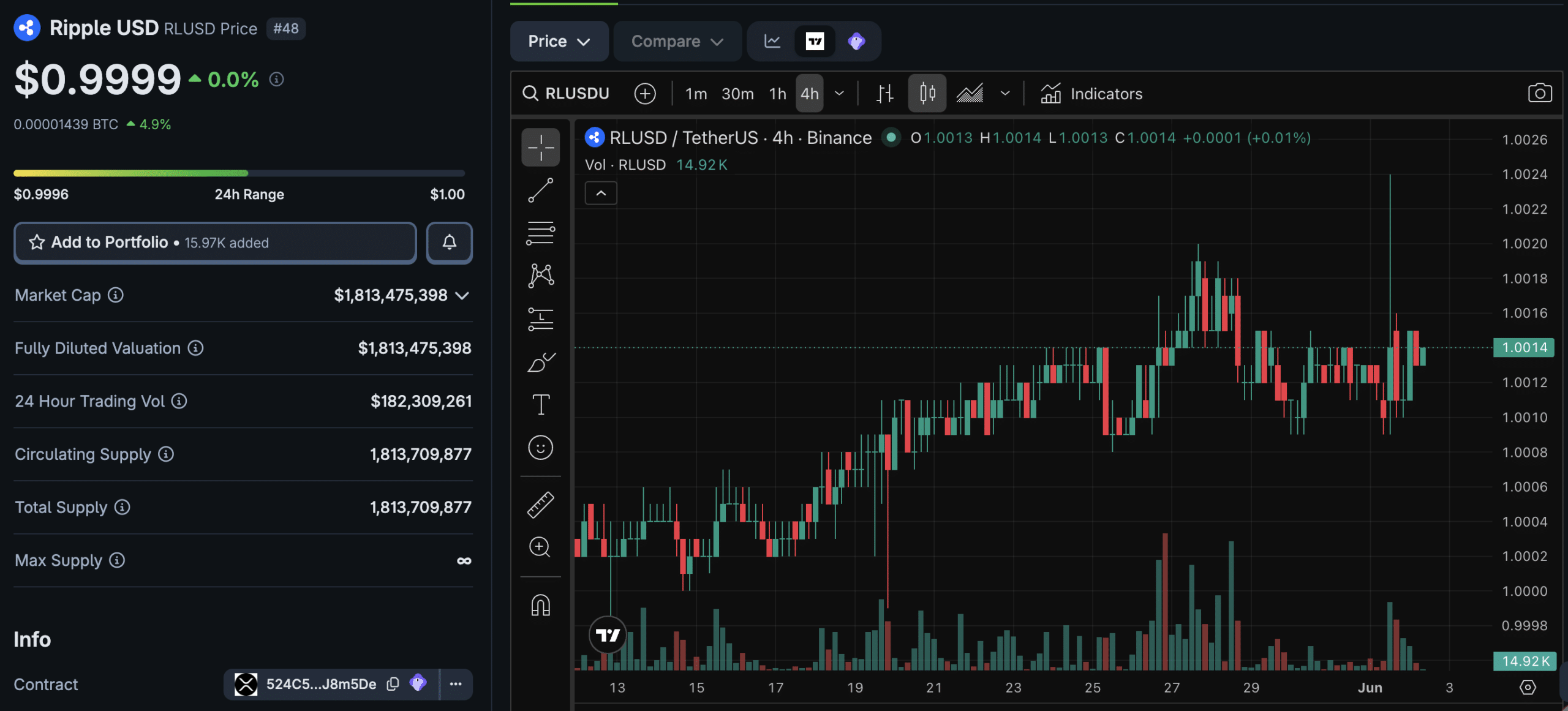Open Total Supply info icon
Image resolution: width=1568 pixels, height=711 pixels.
point(123,507)
